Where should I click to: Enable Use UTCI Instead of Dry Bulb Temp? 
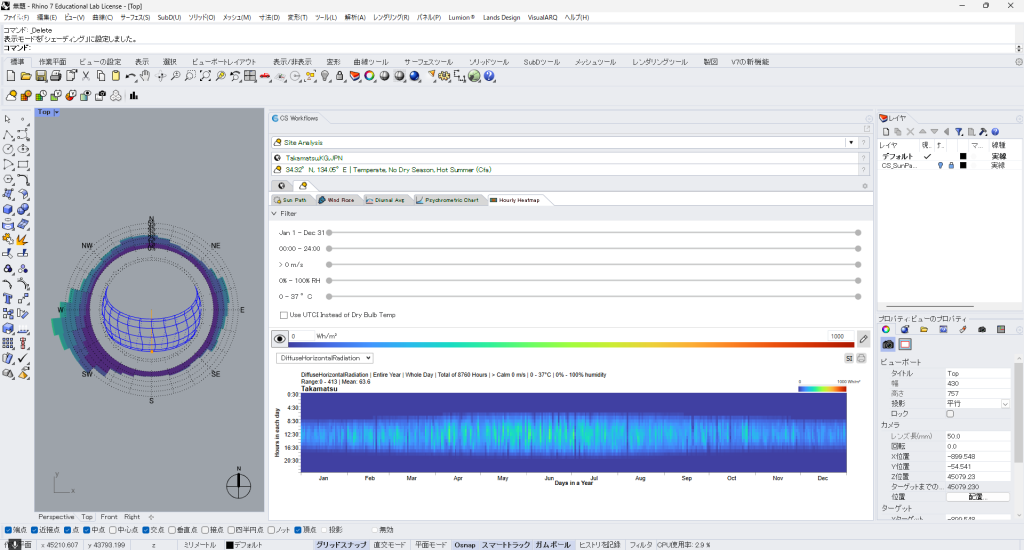pos(284,315)
